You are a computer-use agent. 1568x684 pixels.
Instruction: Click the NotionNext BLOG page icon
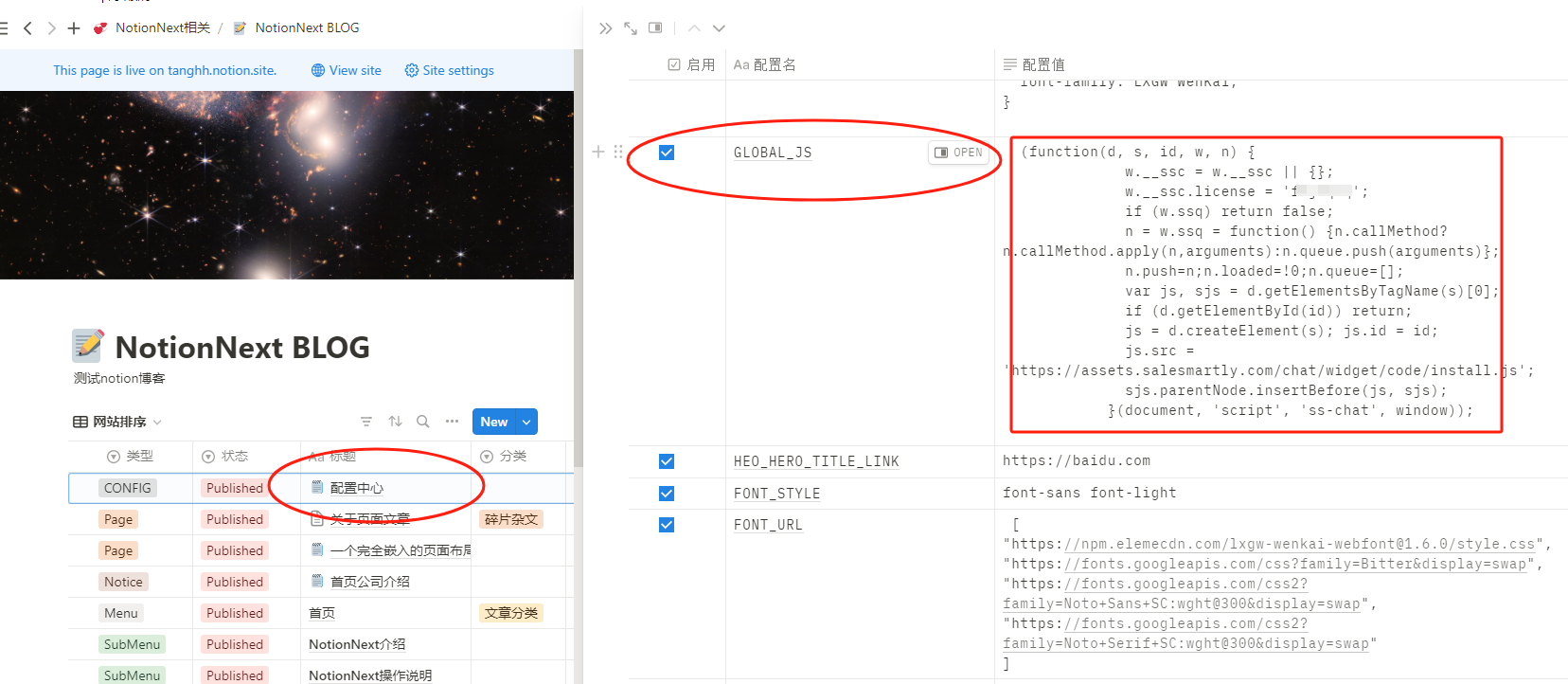coord(88,346)
